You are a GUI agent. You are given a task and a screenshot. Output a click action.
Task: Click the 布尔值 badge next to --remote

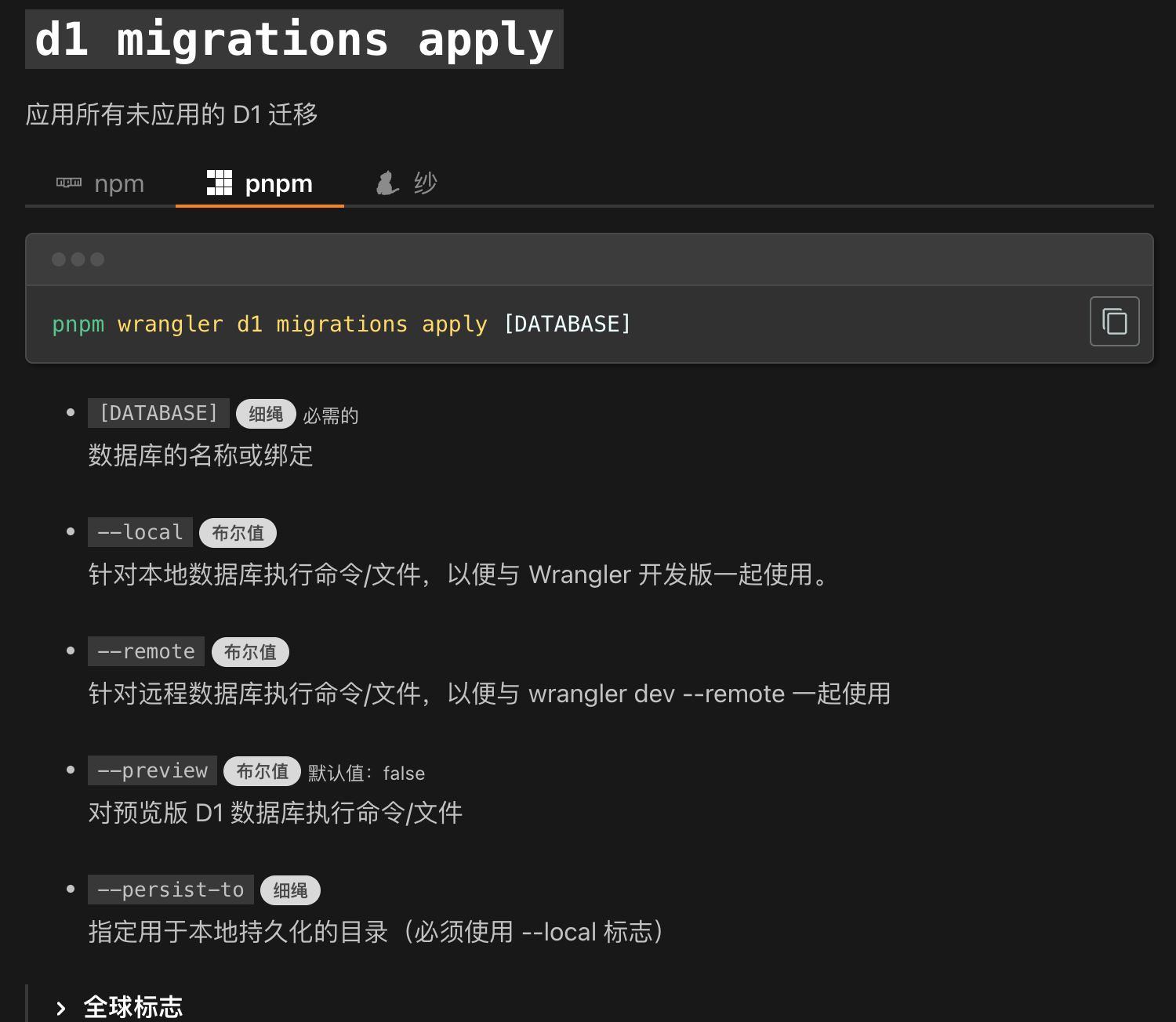click(250, 652)
